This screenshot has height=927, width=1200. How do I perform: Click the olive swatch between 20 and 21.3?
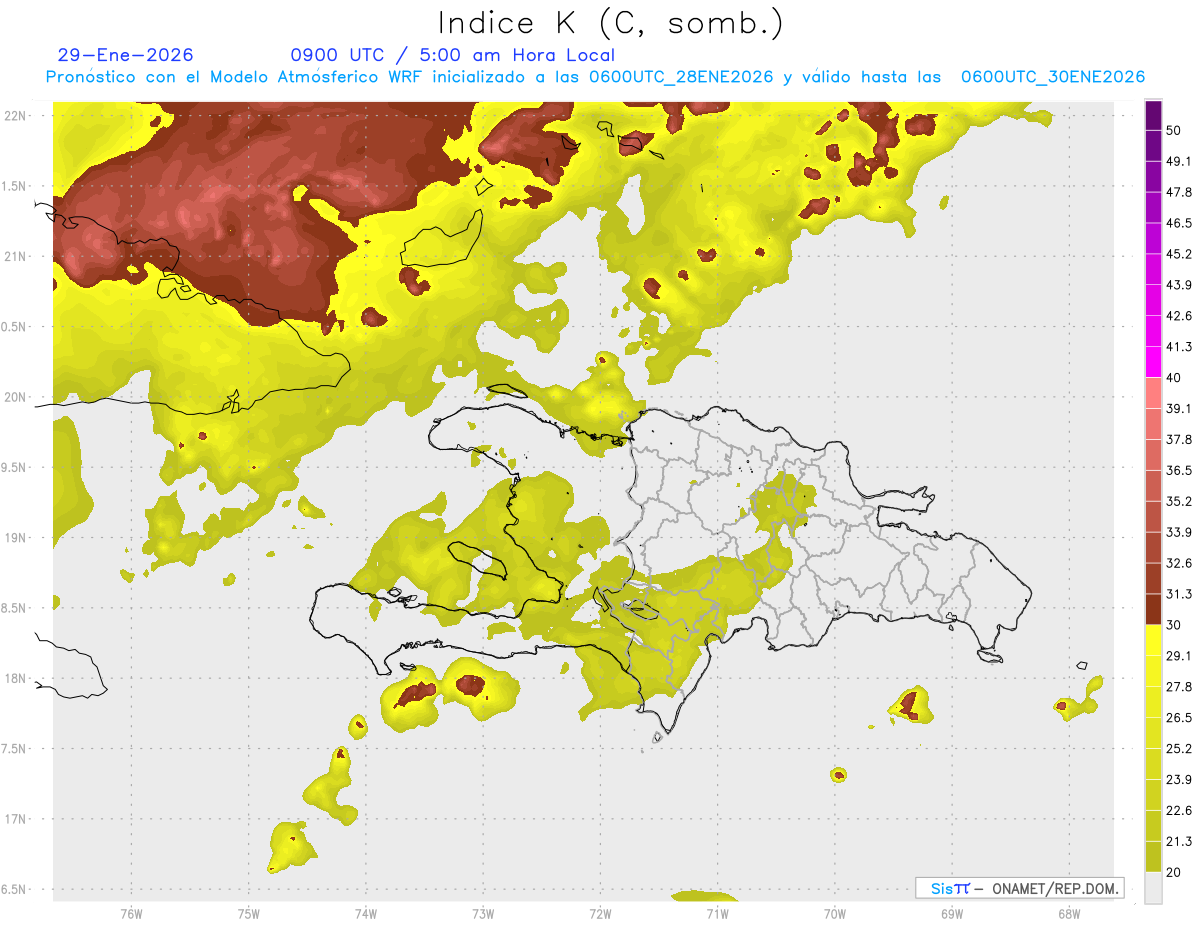(1153, 857)
